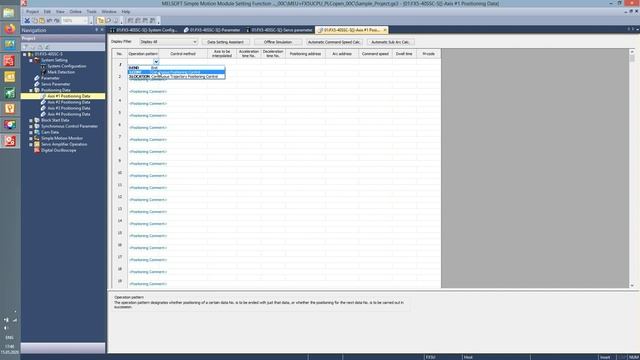Click the Block Start Data icon
The width and height of the screenshot is (640, 360).
(x=37, y=120)
